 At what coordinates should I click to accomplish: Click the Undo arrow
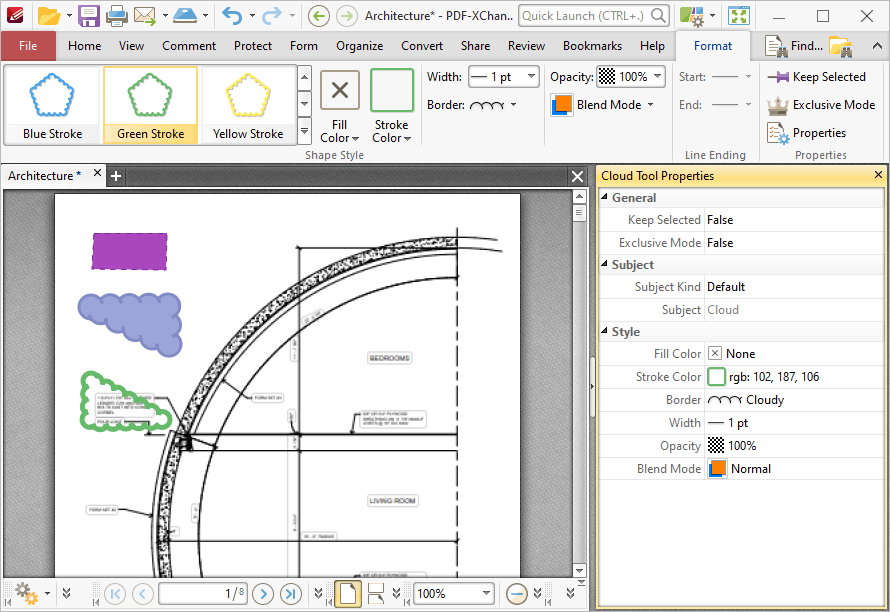(232, 16)
